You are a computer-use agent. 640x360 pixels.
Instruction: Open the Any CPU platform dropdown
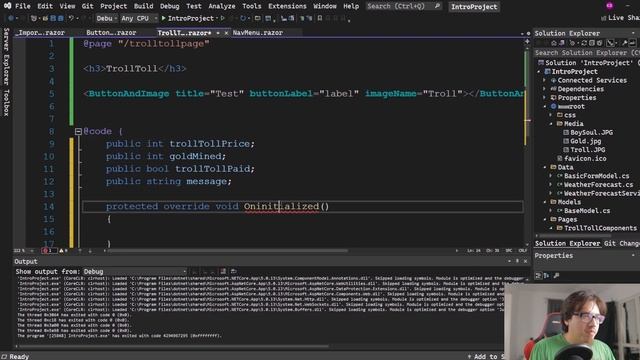[x=139, y=18]
